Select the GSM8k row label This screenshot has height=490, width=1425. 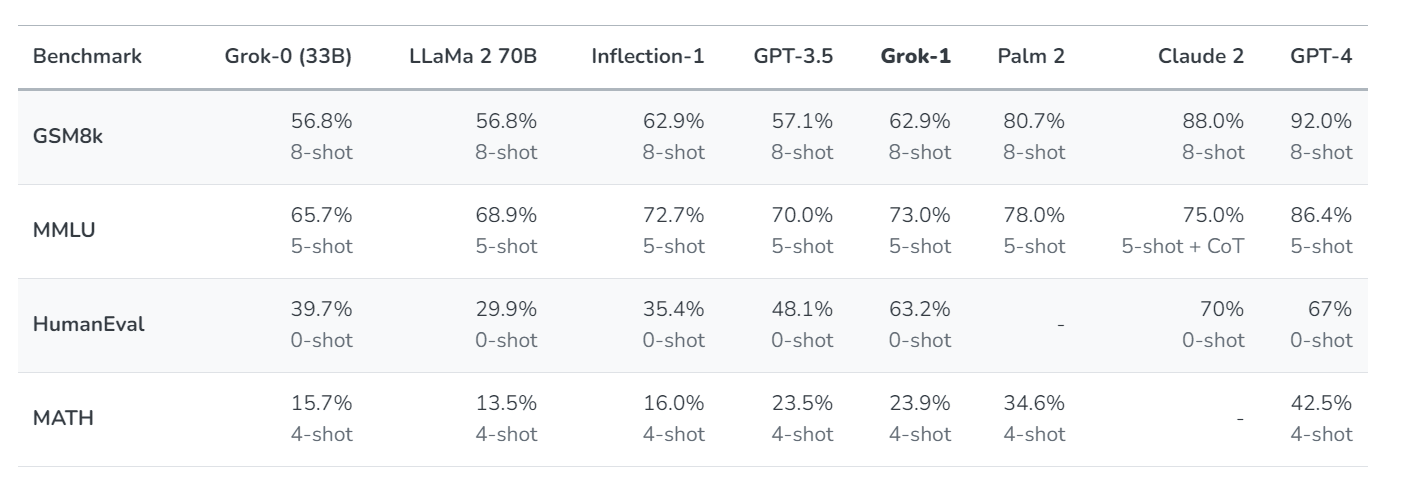coord(68,138)
